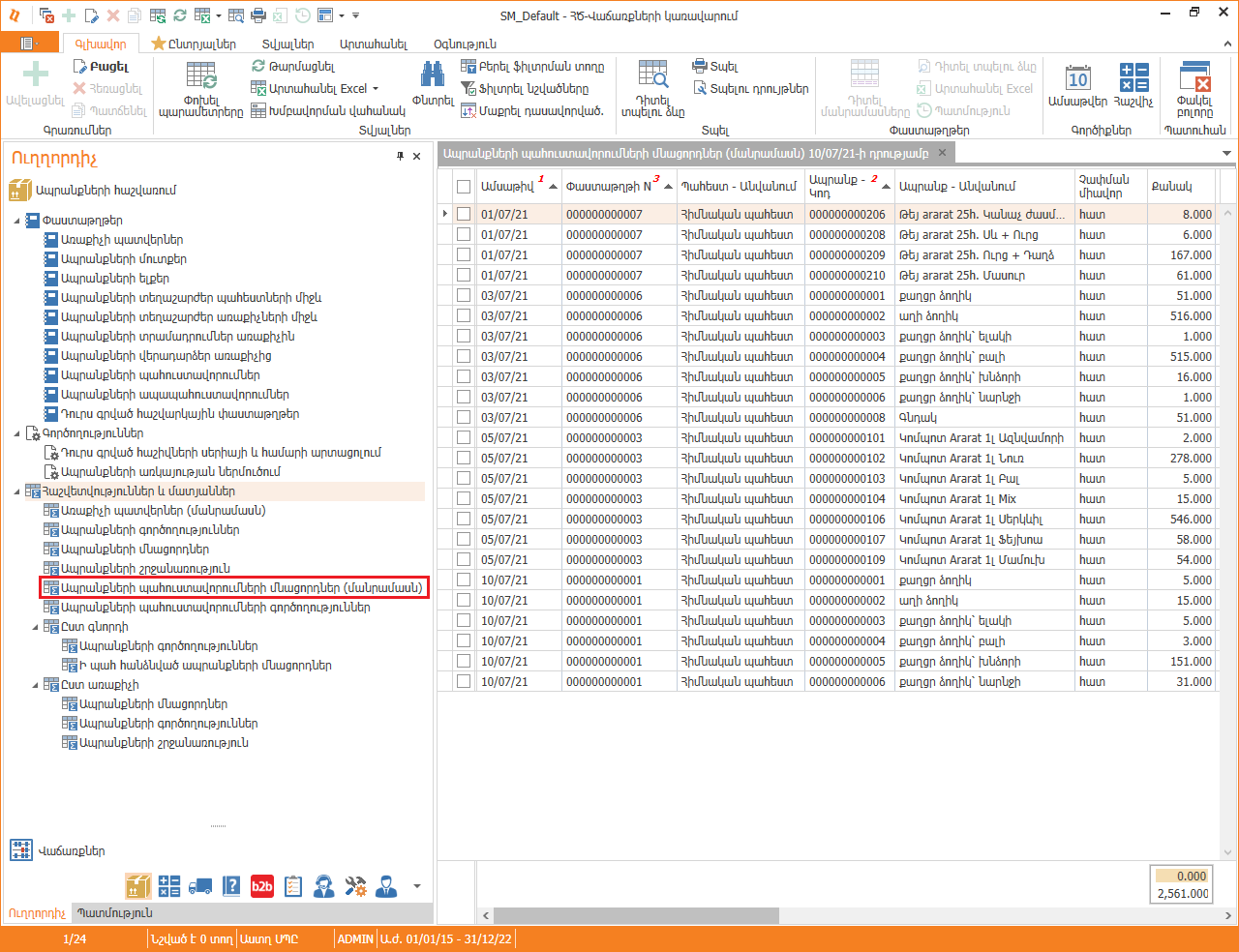
Task: Check row with item code 000000000101
Action: tap(464, 437)
